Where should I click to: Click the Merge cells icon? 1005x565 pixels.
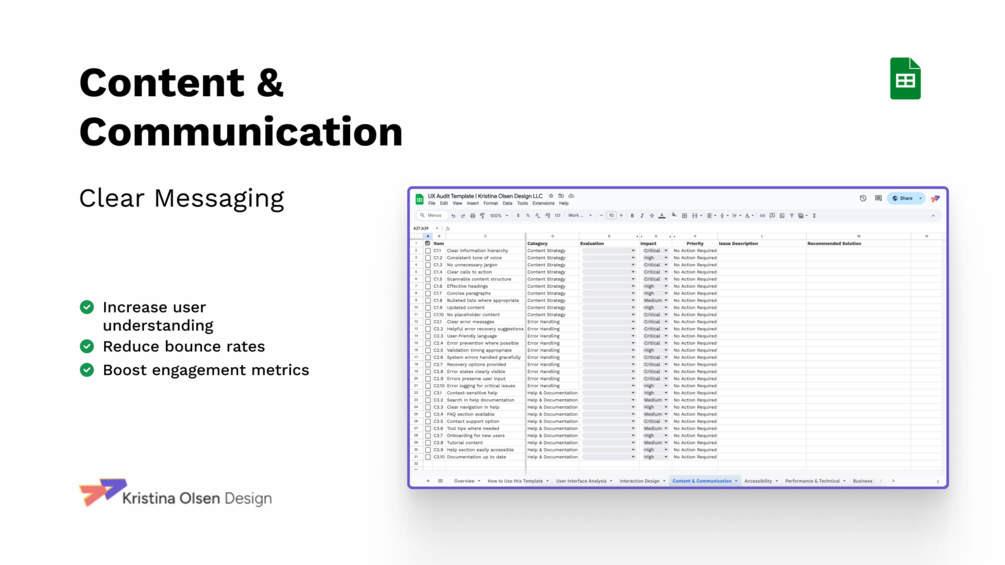coord(695,215)
